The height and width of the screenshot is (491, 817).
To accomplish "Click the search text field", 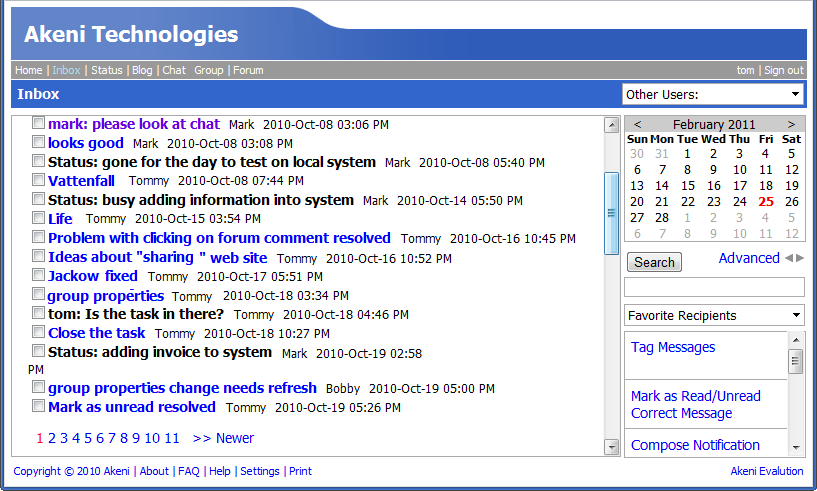I will click(x=713, y=287).
